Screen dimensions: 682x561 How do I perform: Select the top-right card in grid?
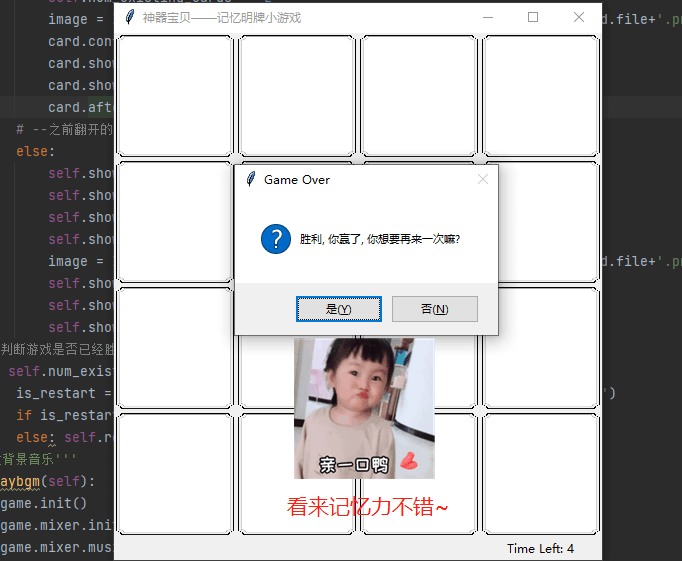click(541, 96)
